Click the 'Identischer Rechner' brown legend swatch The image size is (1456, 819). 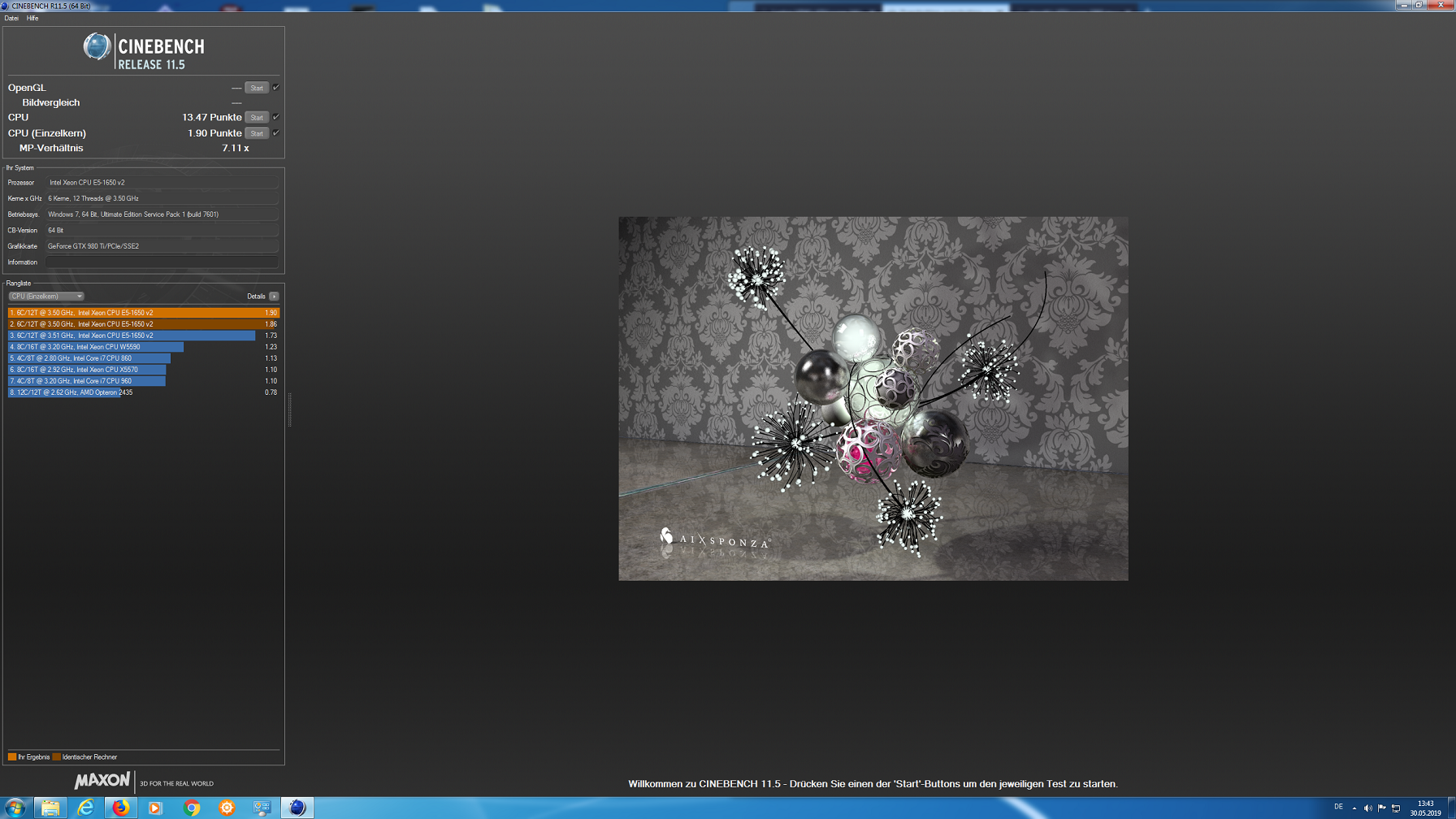tap(57, 757)
